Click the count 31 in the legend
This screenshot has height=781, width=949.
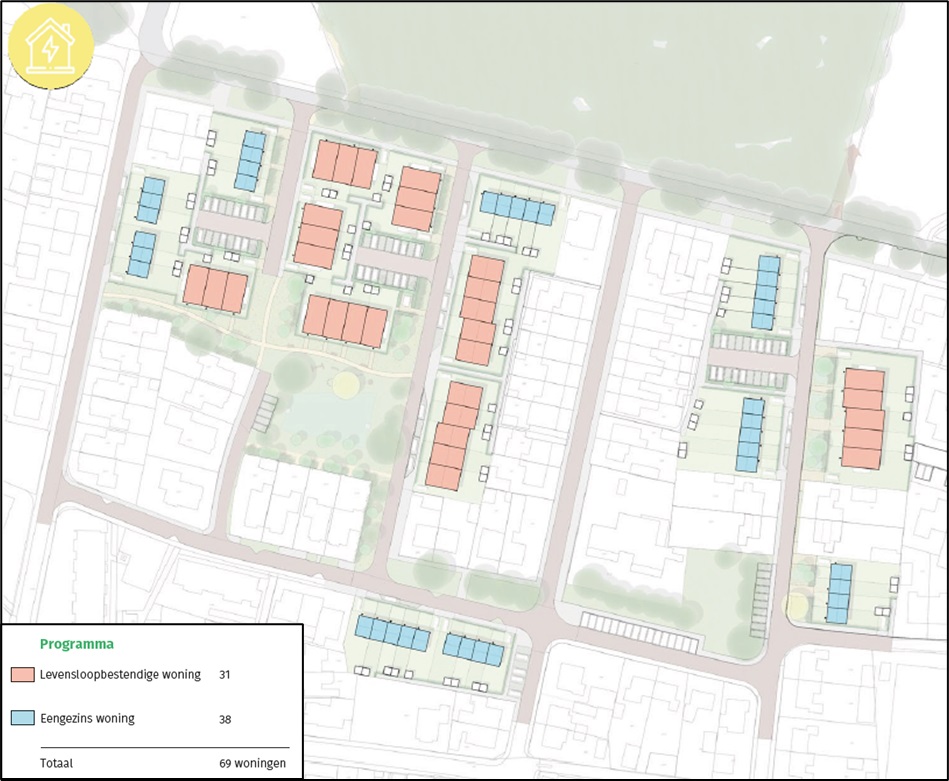pos(225,675)
